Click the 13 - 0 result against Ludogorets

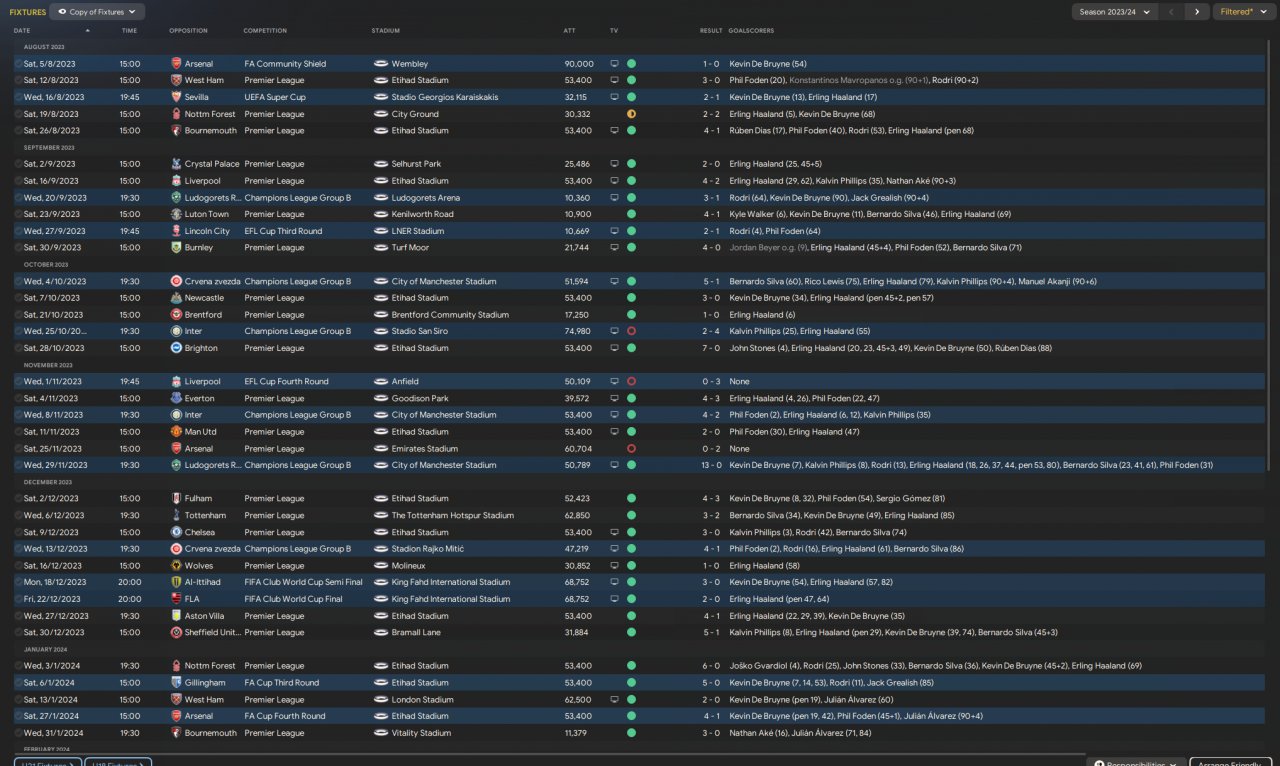[709, 465]
